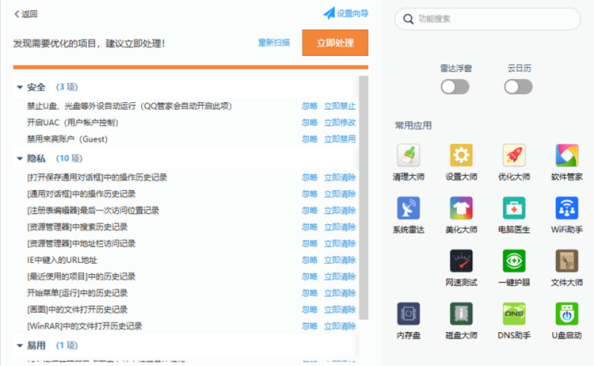Click 立即清除 for 注册表编辑器 record
The width and height of the screenshot is (594, 366).
point(340,211)
